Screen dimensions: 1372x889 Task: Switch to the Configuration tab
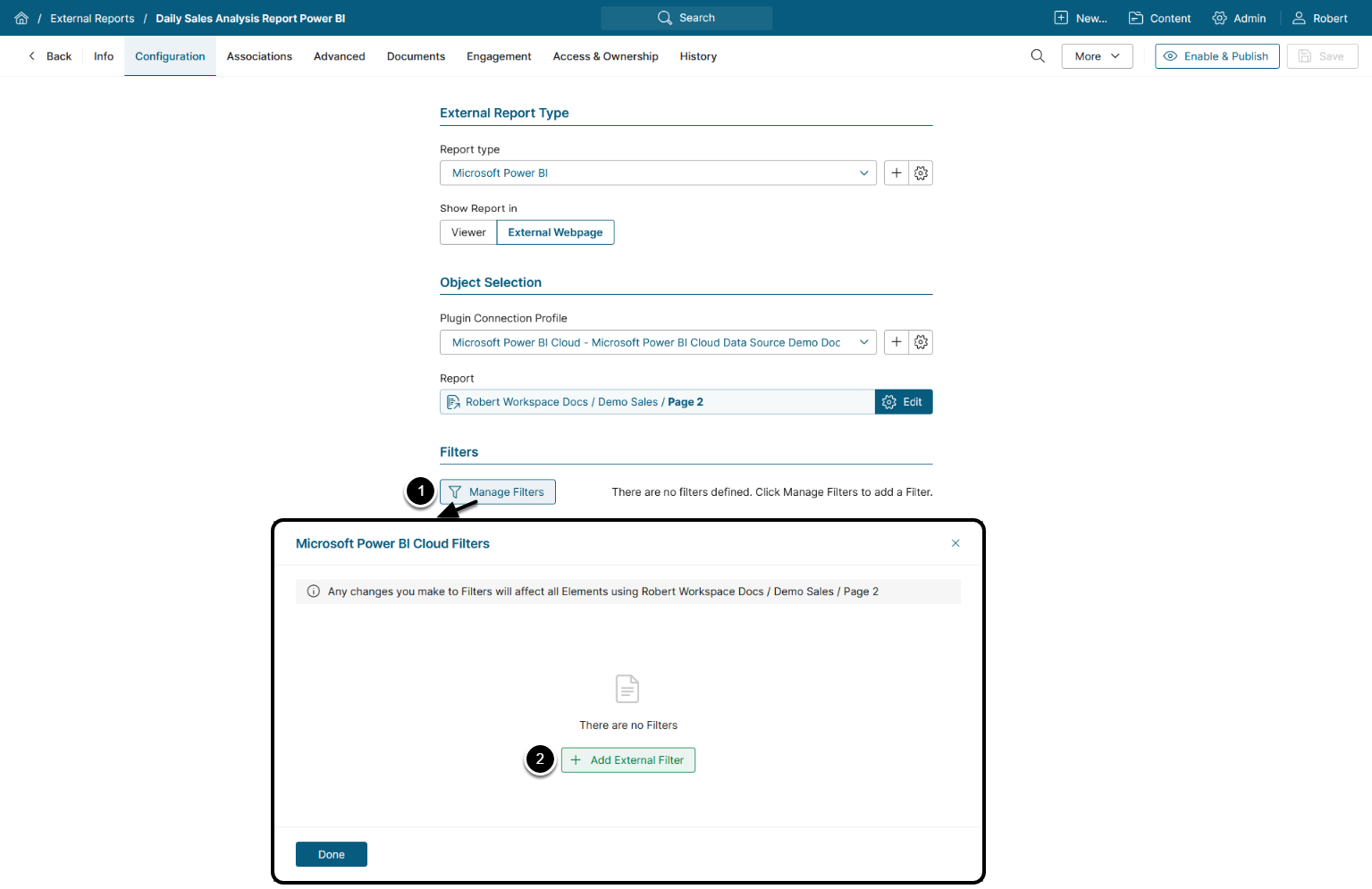170,56
